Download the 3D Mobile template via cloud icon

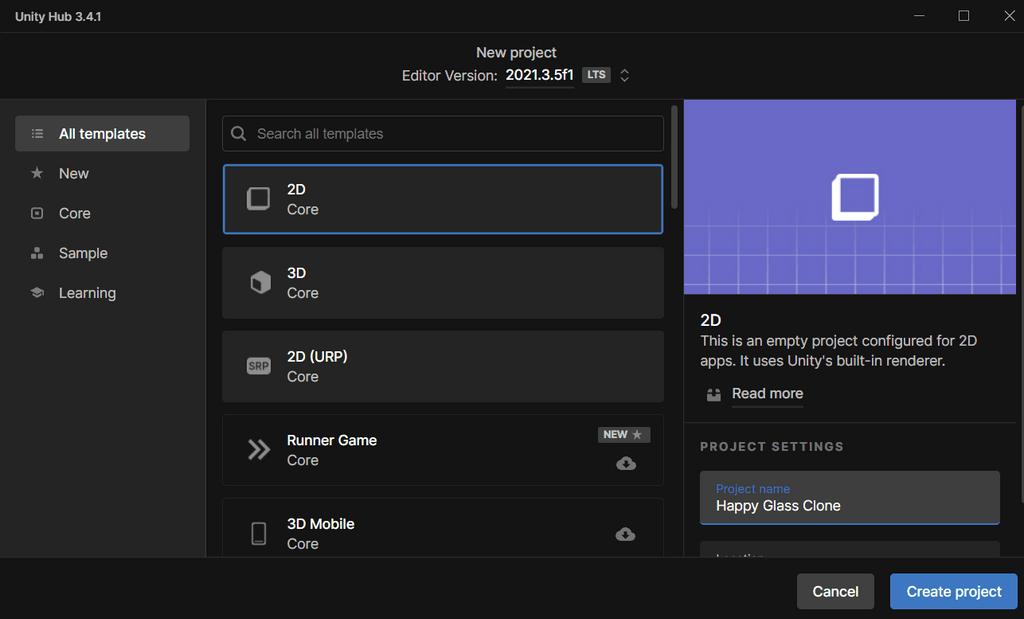pos(625,534)
